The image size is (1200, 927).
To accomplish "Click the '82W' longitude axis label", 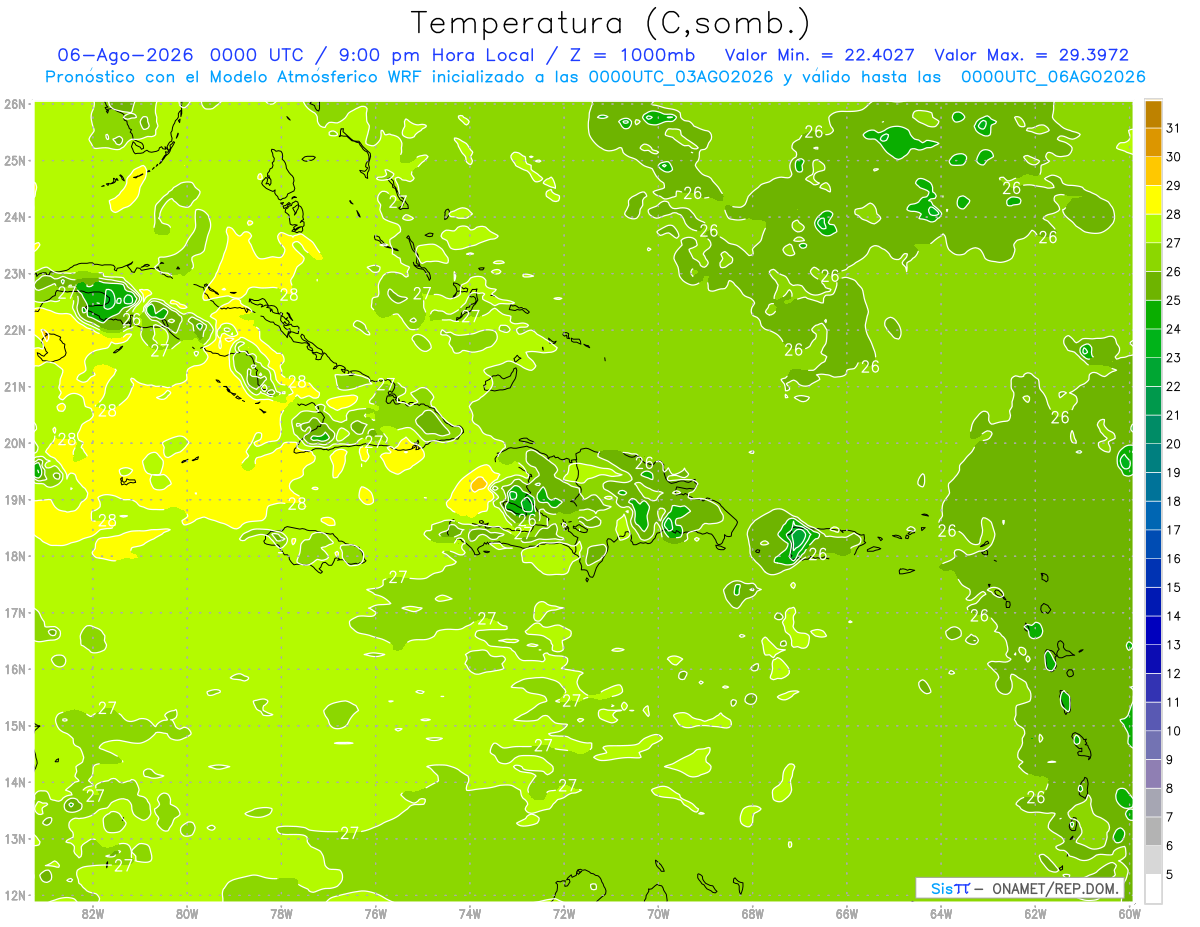I will (x=93, y=914).
